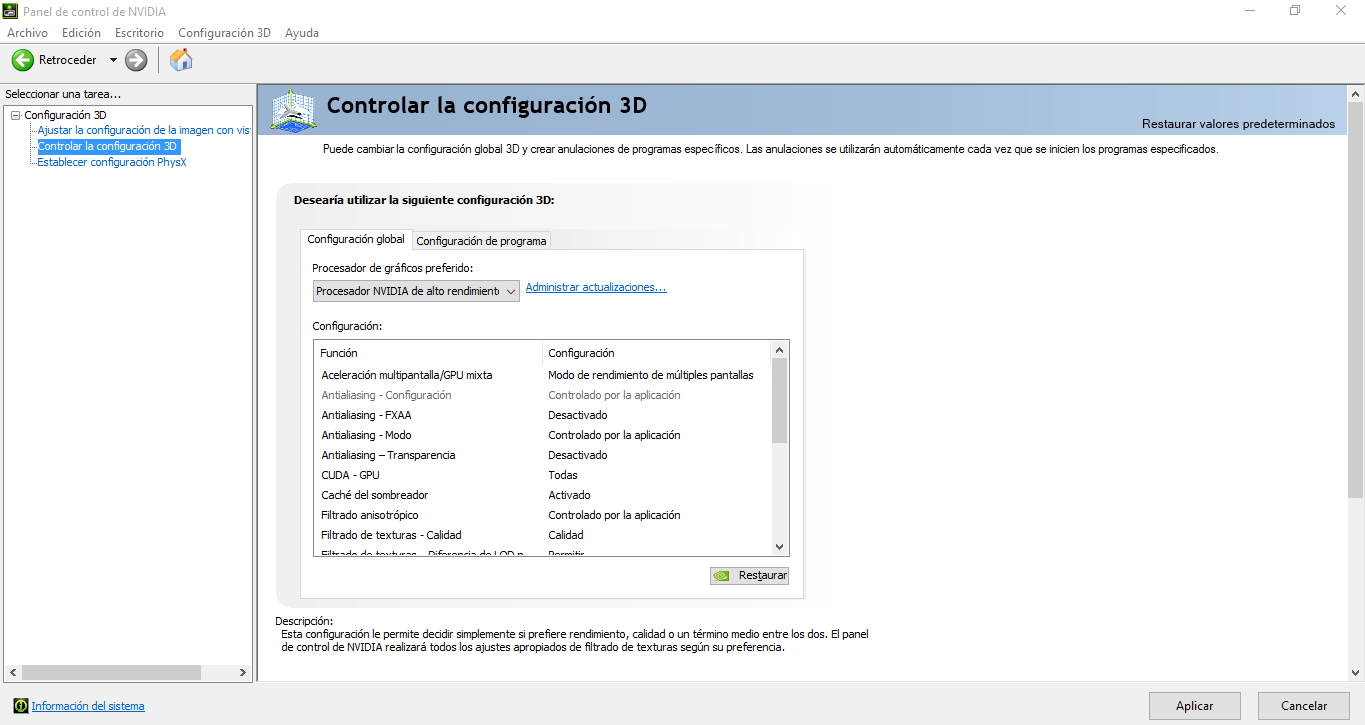
Task: Click the Activado value for shader cache
Action: [x=569, y=495]
